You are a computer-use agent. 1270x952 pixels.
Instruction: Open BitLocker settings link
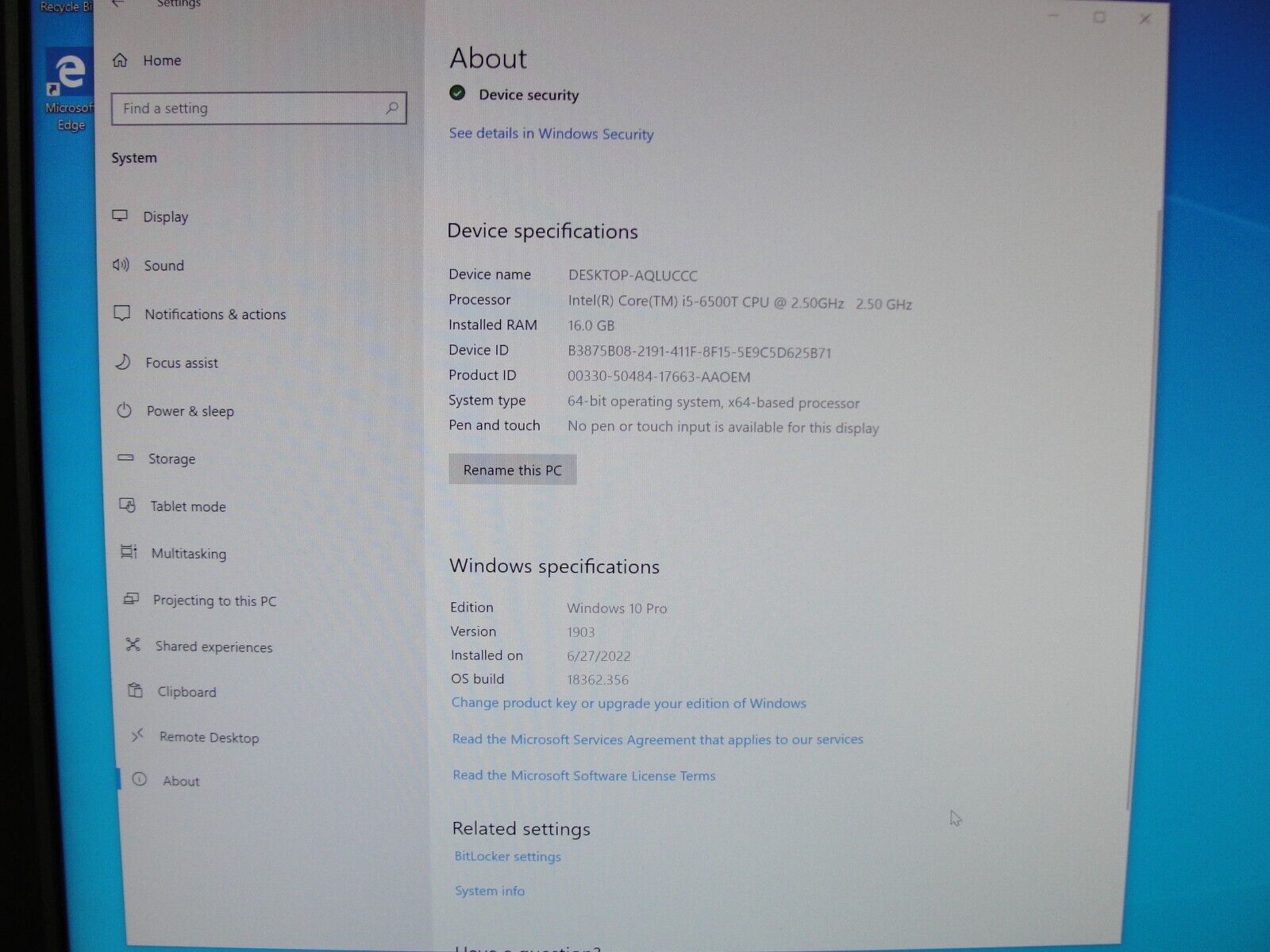tap(508, 857)
